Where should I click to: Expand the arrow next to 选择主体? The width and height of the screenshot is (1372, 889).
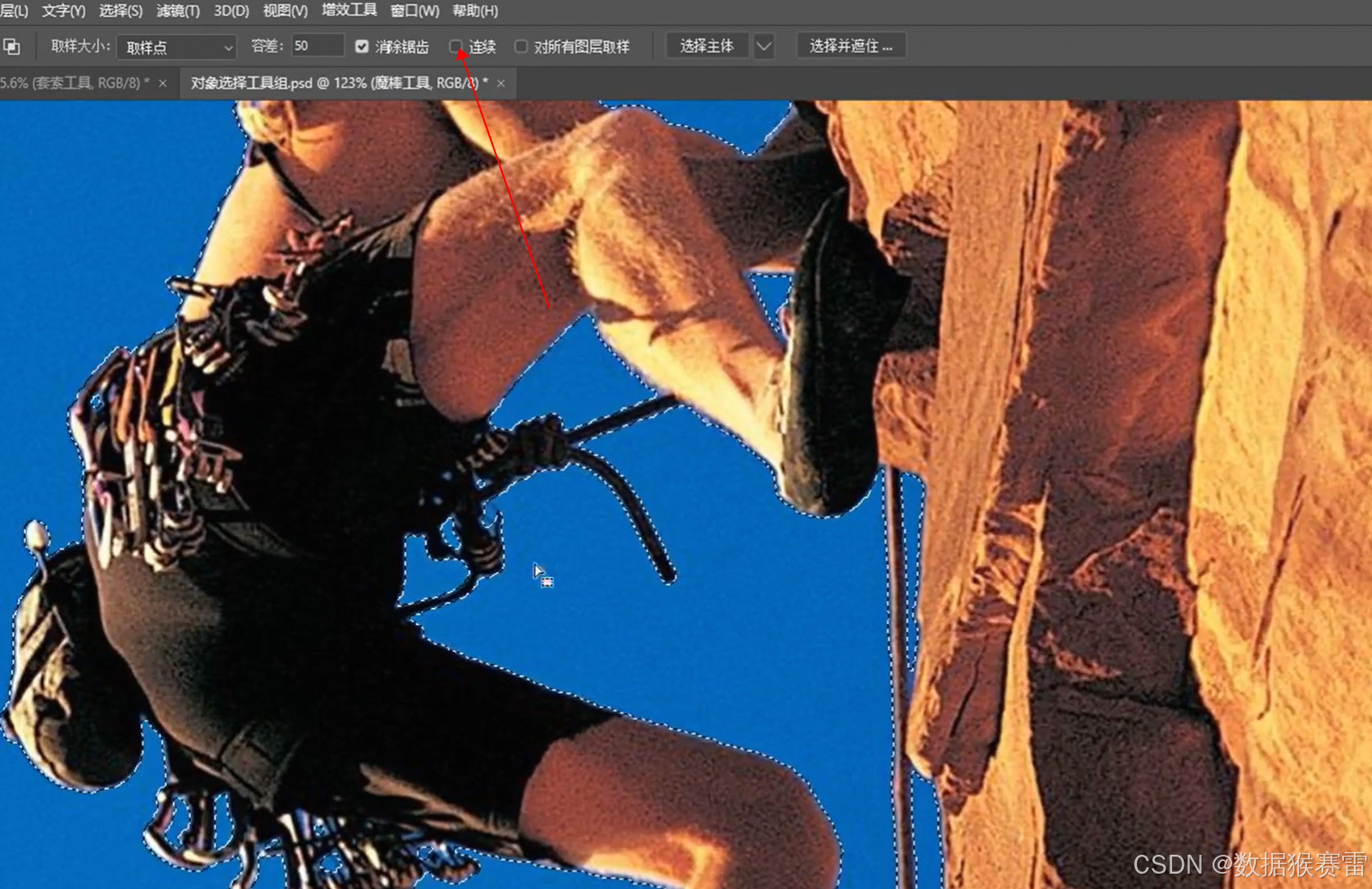pyautogui.click(x=763, y=46)
